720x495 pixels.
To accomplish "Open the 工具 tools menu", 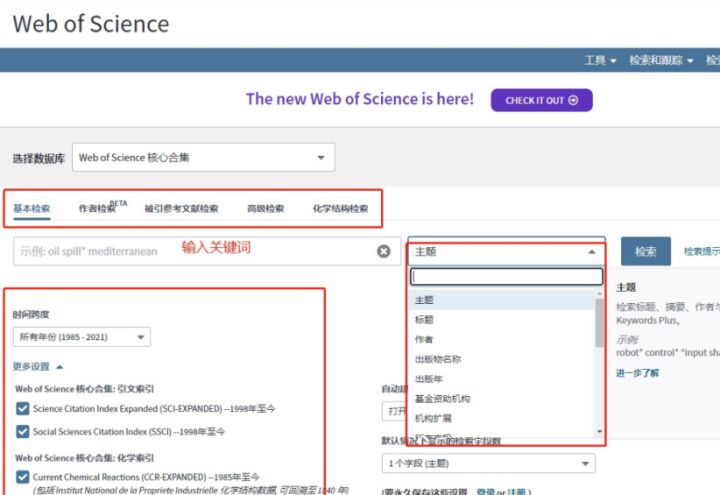I will (600, 60).
